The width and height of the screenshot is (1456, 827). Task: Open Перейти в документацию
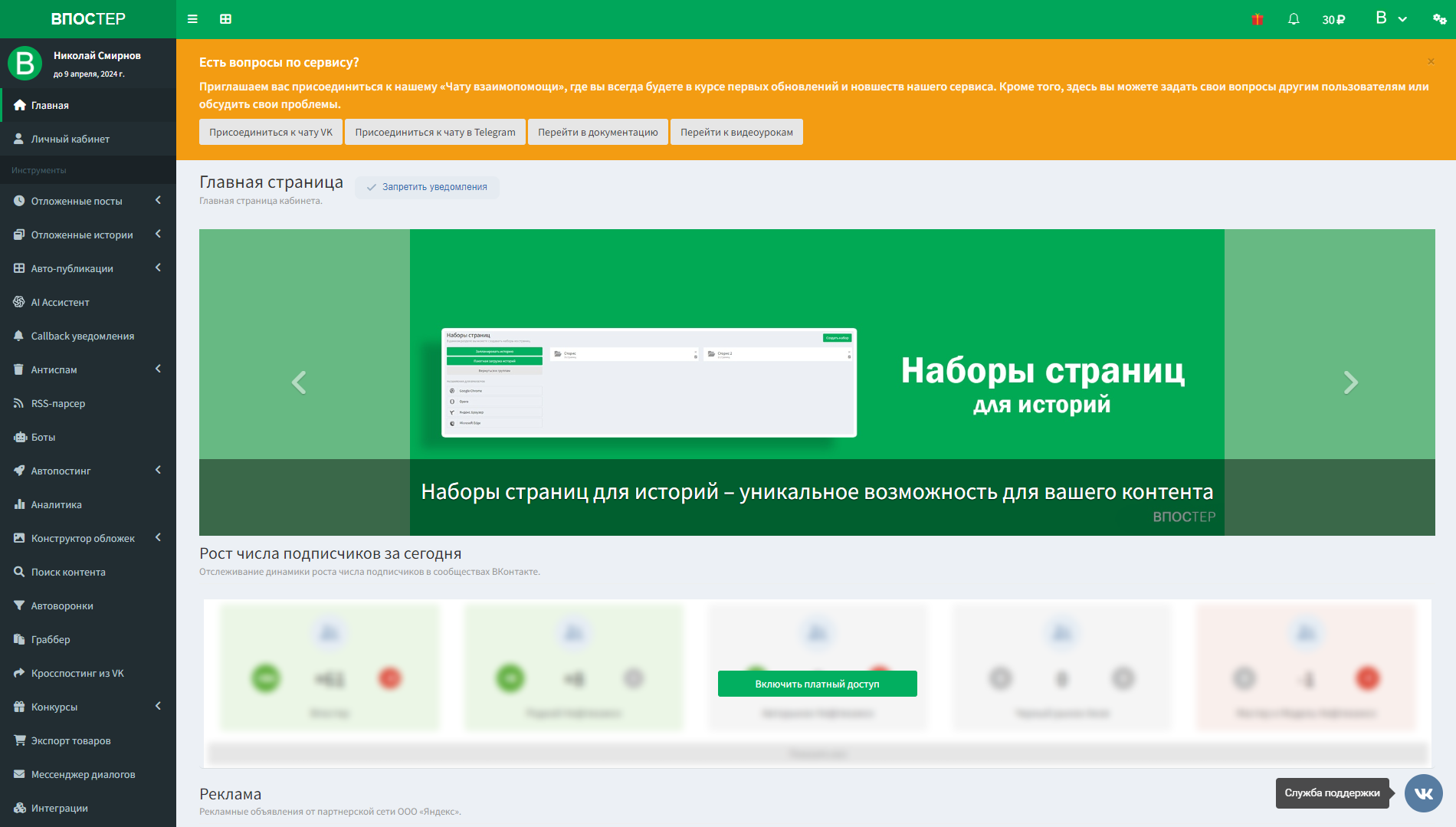[597, 132]
